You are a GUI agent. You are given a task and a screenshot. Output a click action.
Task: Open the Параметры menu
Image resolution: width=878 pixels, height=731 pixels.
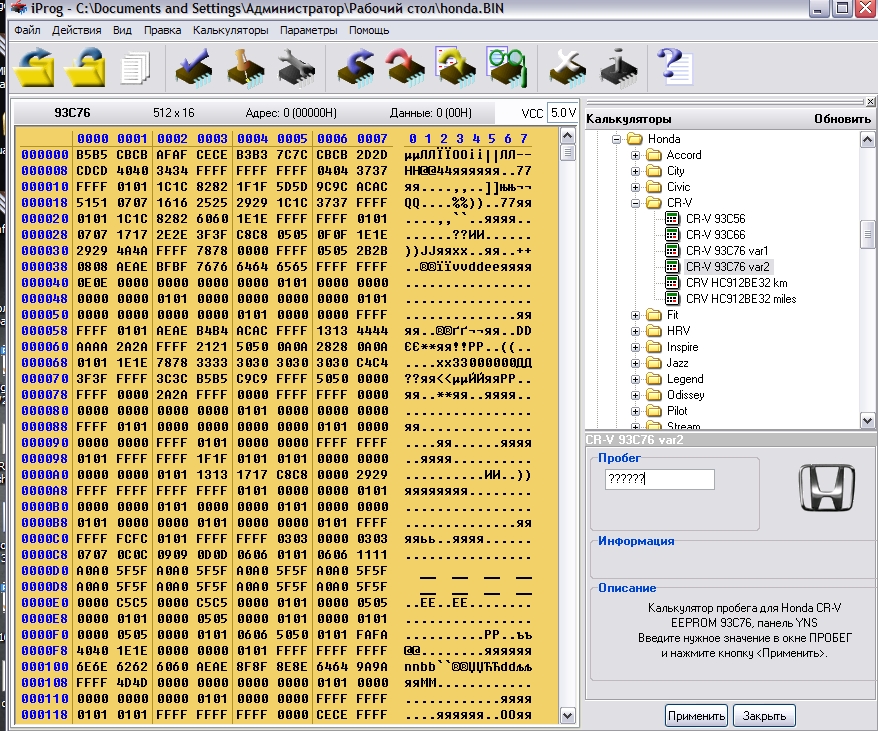click(309, 30)
